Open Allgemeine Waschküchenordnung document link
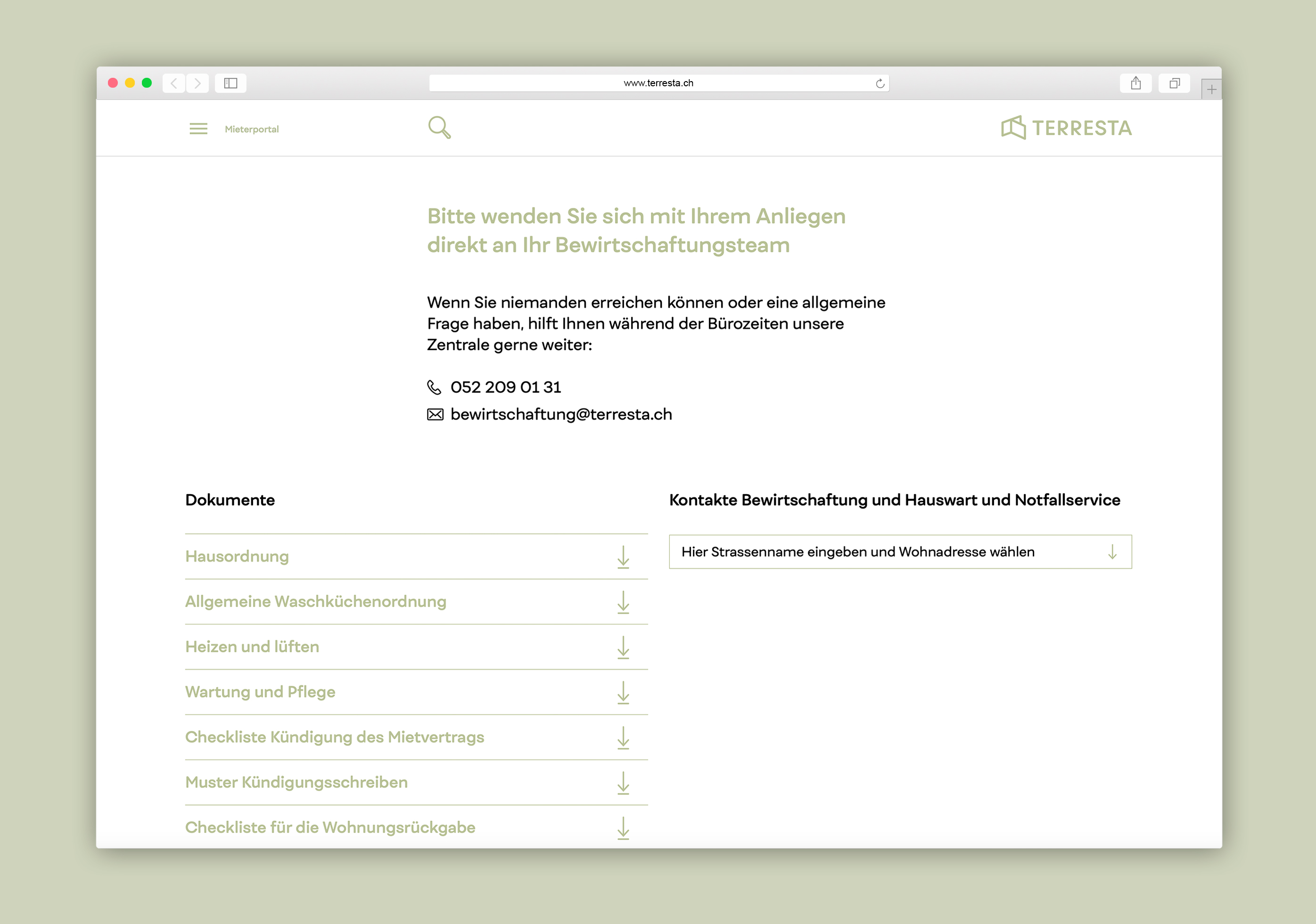1316x924 pixels. click(315, 601)
